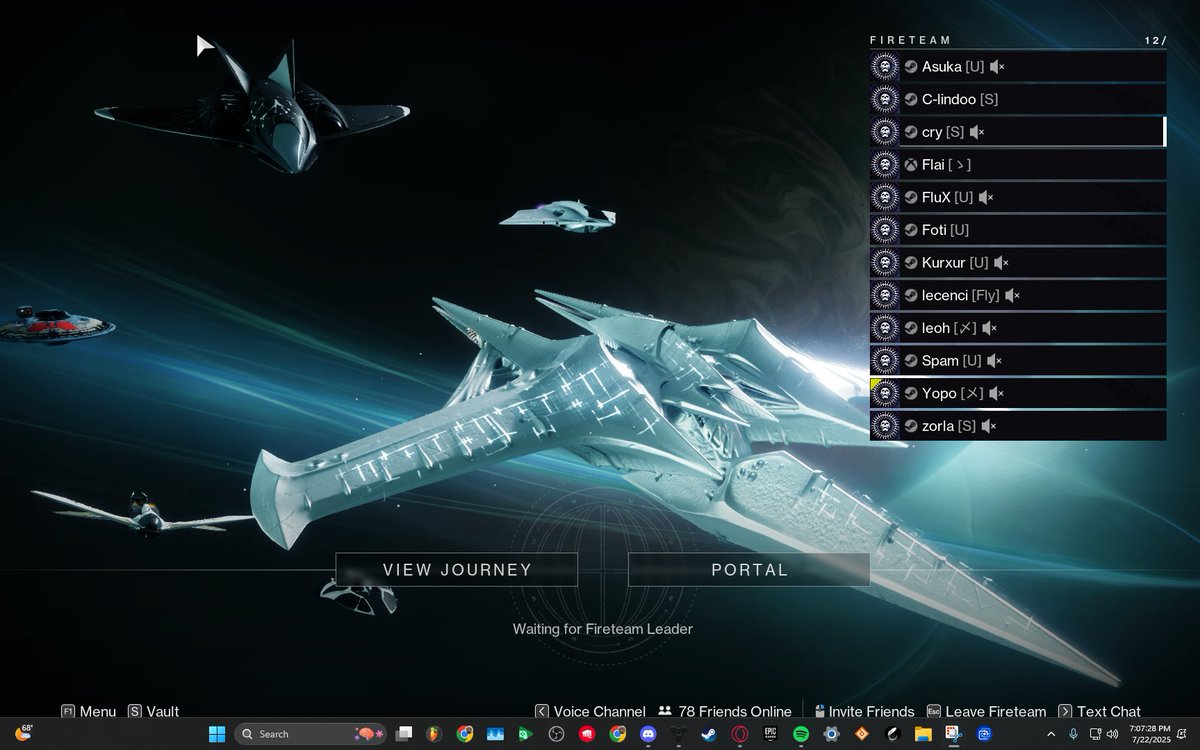Click Flai's skull emblem icon
Screen dimensions: 1200x750
coord(883,164)
